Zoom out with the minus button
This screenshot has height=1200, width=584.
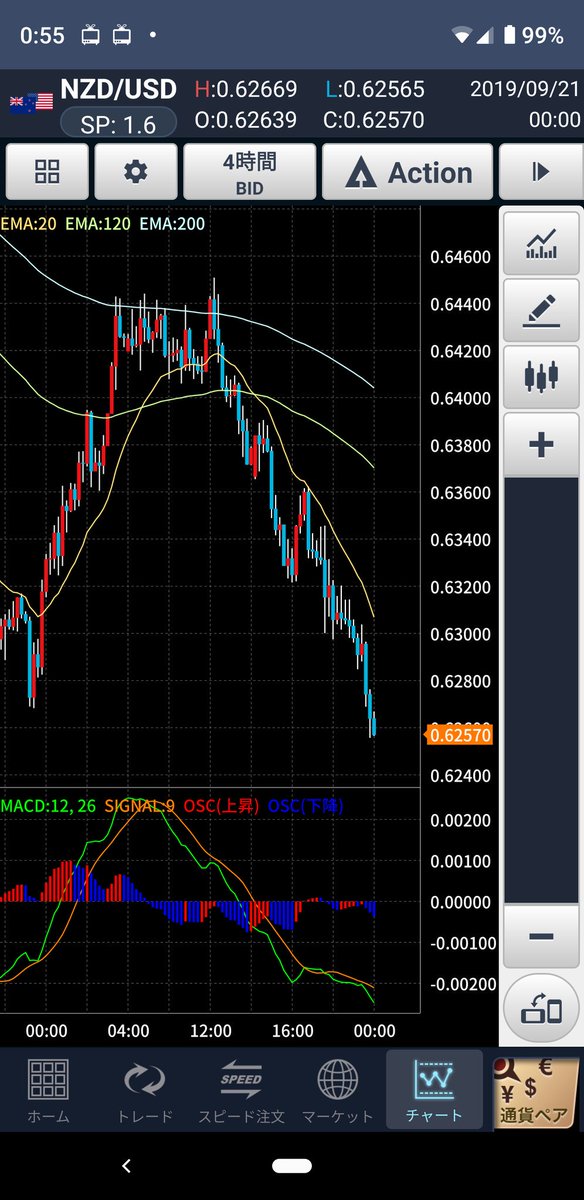coord(541,936)
